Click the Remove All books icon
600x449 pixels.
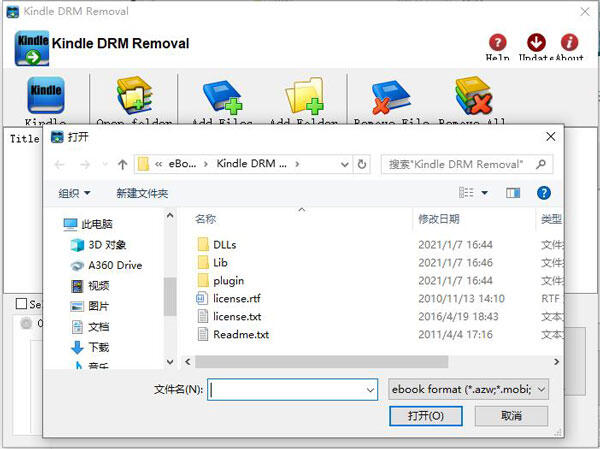tap(473, 95)
